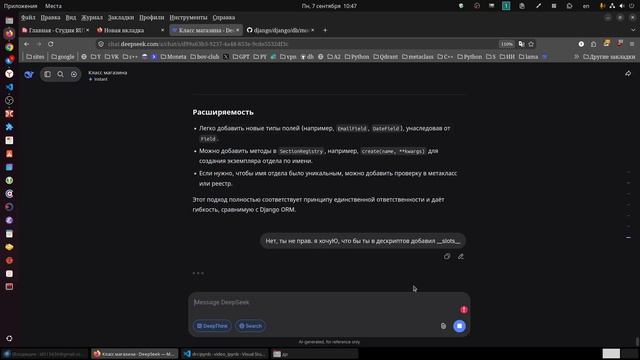The width and height of the screenshot is (640, 360).
Task: Open the Файл menu
Action: pyautogui.click(x=28, y=18)
